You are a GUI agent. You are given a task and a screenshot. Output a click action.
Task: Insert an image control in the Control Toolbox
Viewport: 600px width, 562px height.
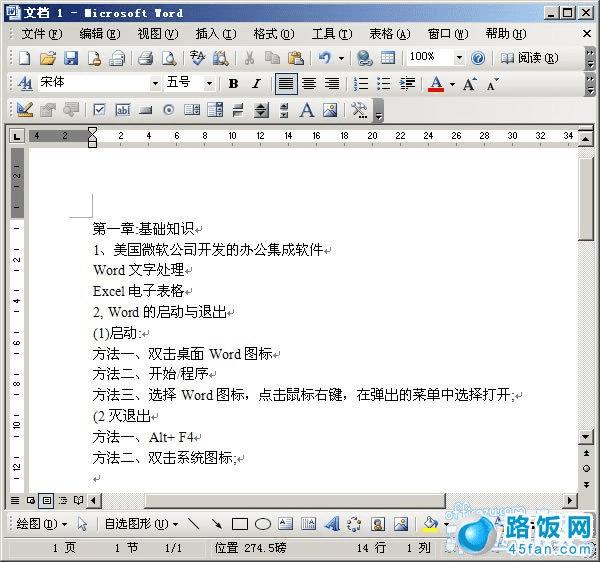pos(330,110)
